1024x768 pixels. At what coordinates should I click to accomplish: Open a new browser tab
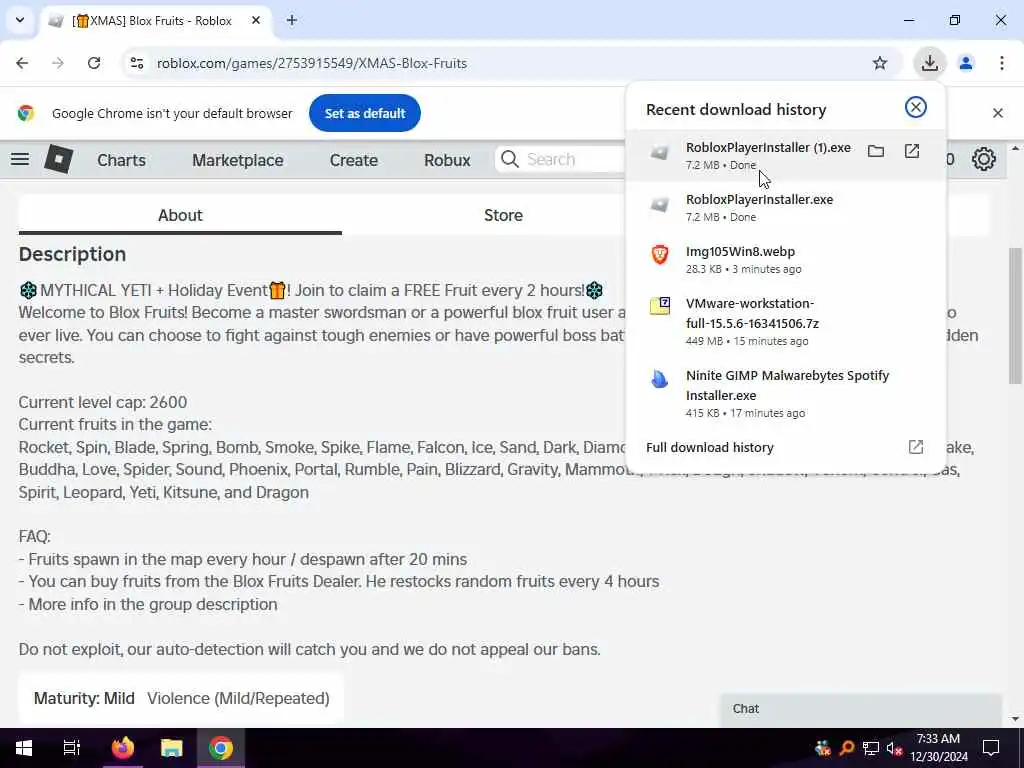[291, 20]
